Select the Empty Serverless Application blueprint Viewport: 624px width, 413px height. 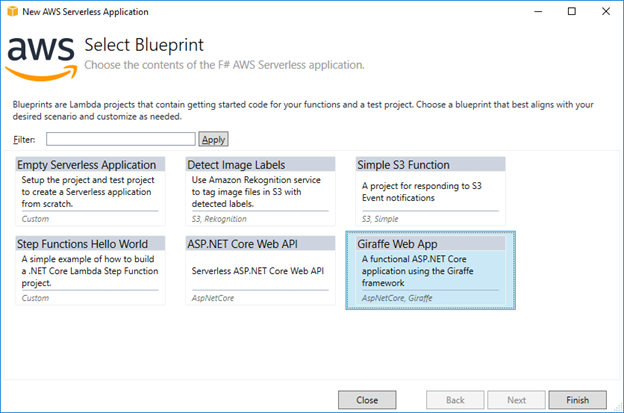point(90,191)
